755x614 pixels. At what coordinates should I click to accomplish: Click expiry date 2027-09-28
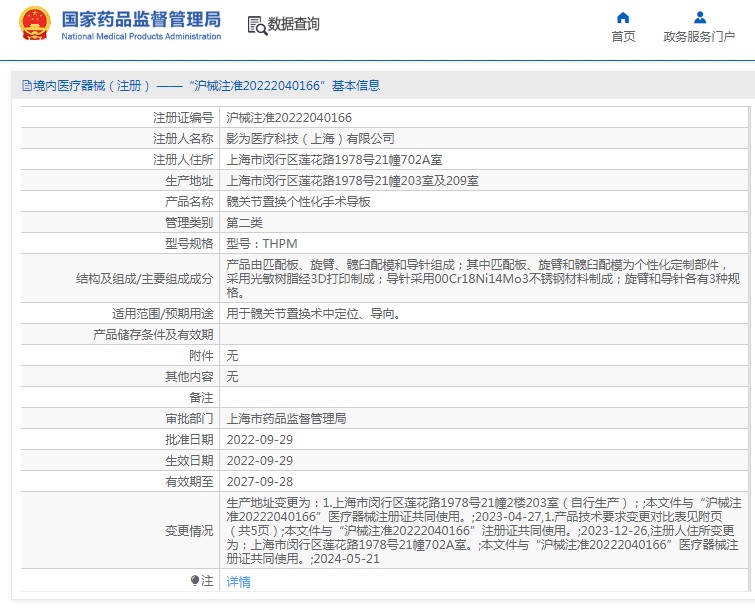pos(260,482)
